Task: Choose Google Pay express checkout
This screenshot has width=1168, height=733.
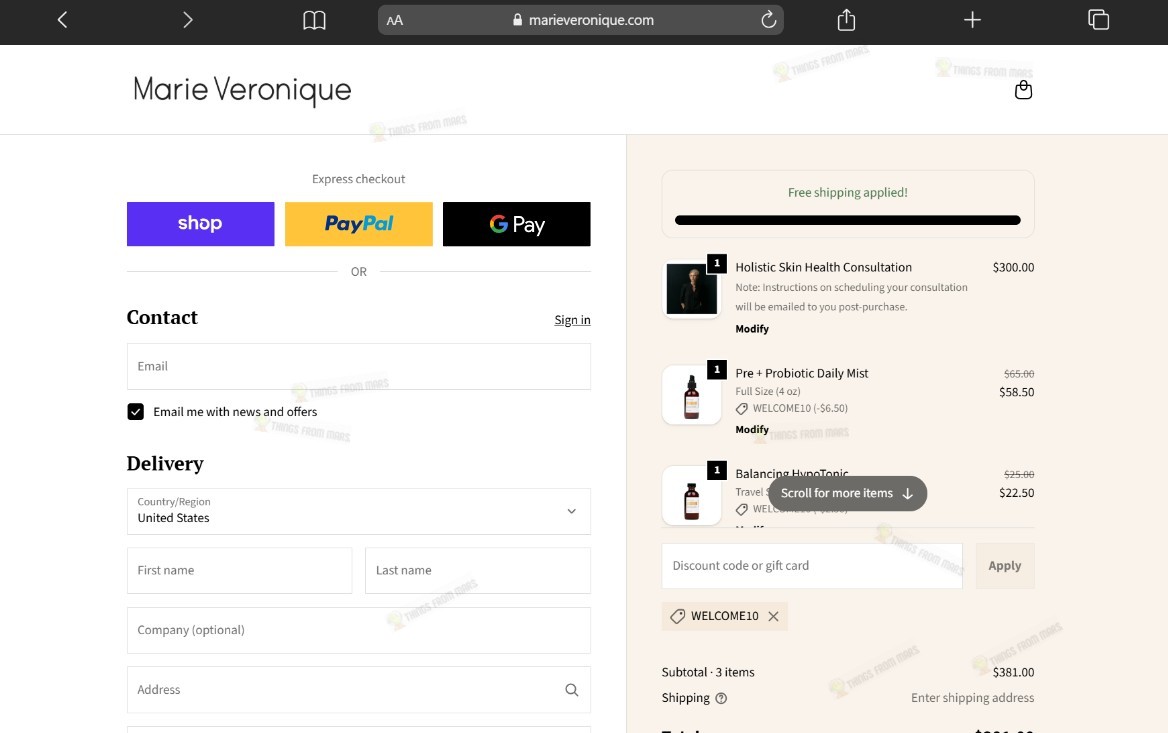Action: point(516,223)
